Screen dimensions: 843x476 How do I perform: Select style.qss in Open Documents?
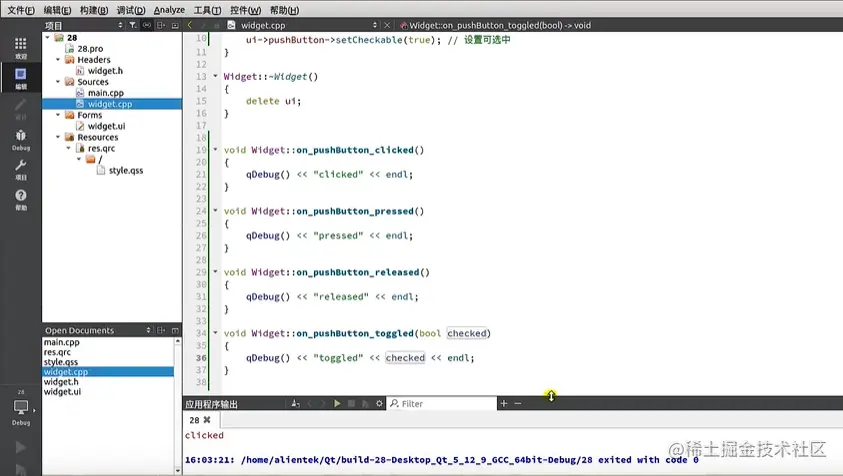pyautogui.click(x=60, y=362)
